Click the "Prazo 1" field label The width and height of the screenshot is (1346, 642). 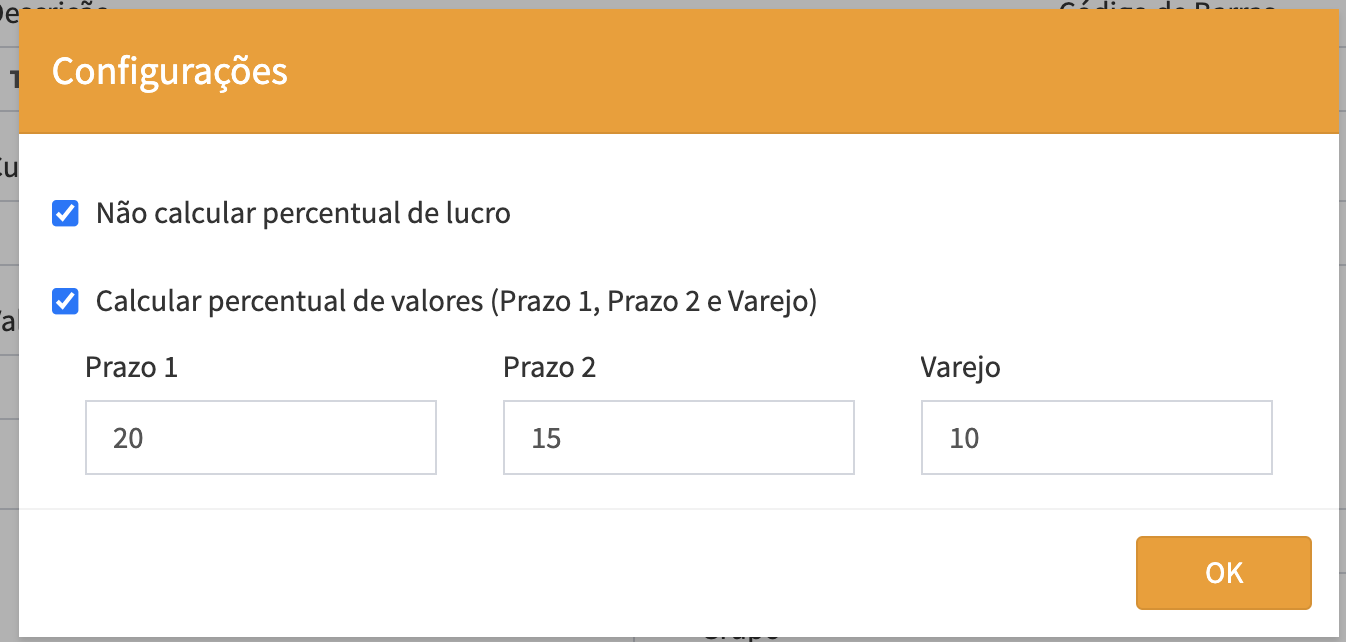(132, 368)
